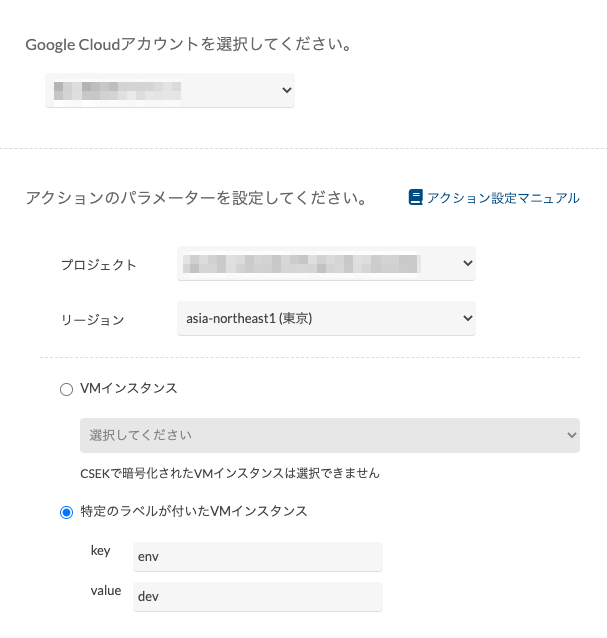Viewport: 607px width, 638px height.
Task: Click the リージョン field label
Action: (x=92, y=320)
